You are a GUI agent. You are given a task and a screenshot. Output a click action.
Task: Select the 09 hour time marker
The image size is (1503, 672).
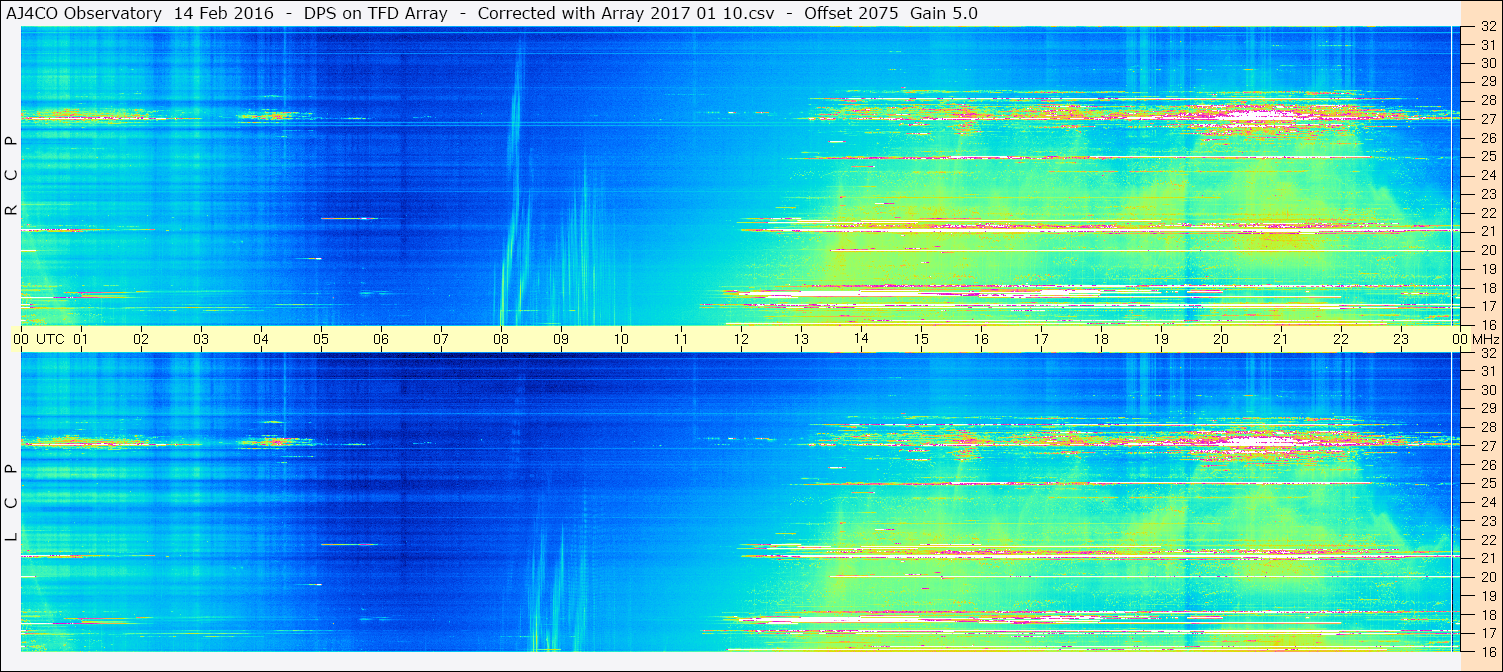561,339
